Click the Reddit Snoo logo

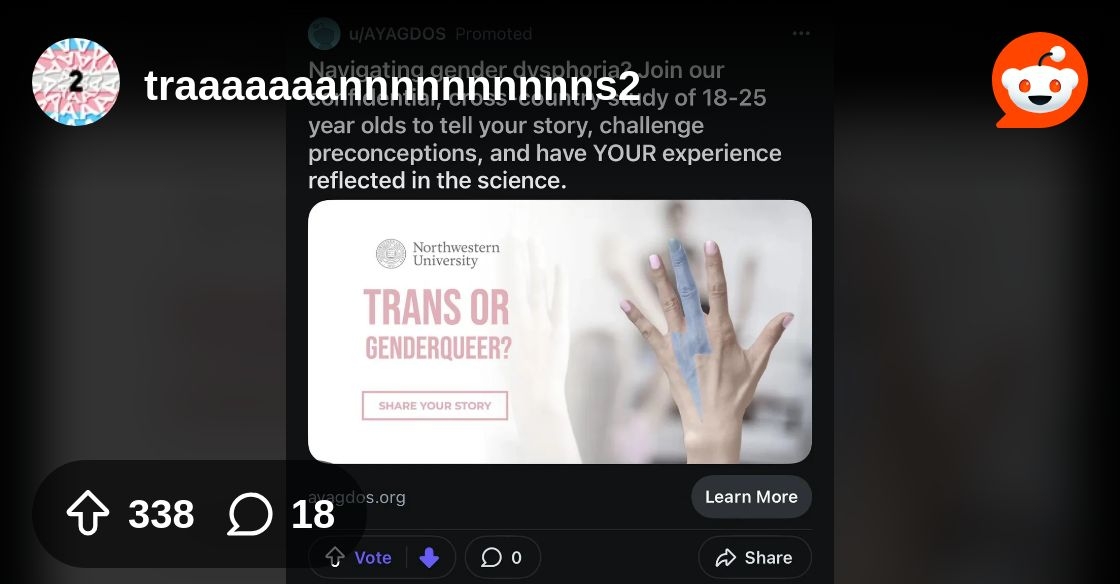coord(1039,81)
